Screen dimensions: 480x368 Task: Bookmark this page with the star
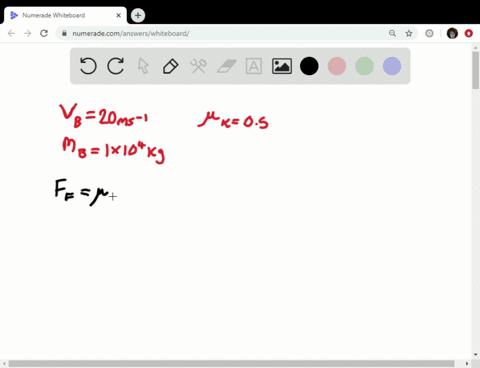tap(409, 33)
